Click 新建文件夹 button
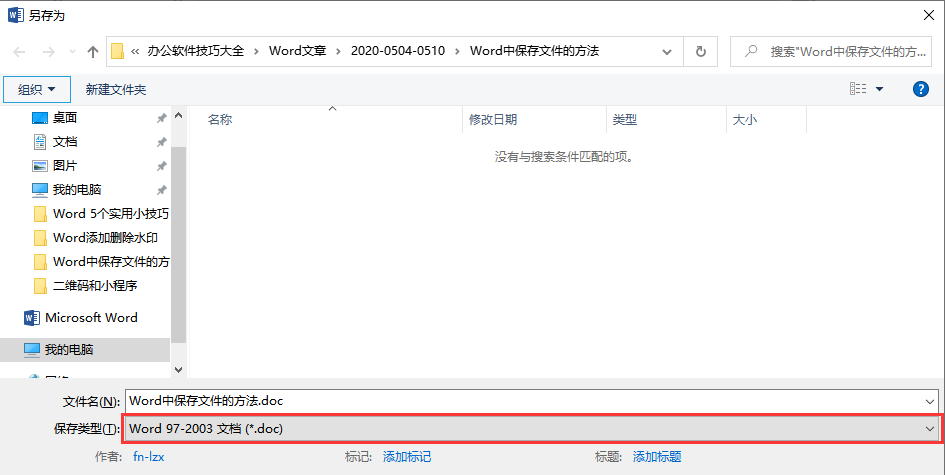Viewport: 946px width, 475px height. coord(116,89)
